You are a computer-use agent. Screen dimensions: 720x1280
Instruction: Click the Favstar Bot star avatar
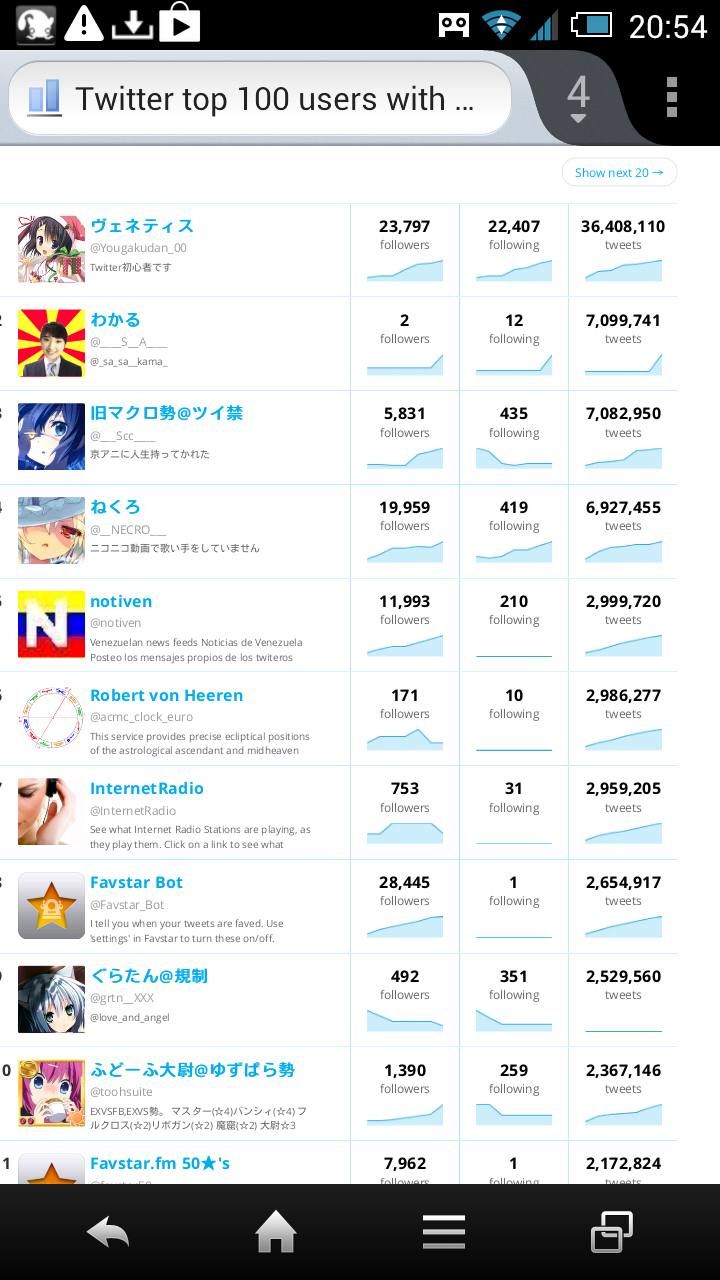click(51, 906)
